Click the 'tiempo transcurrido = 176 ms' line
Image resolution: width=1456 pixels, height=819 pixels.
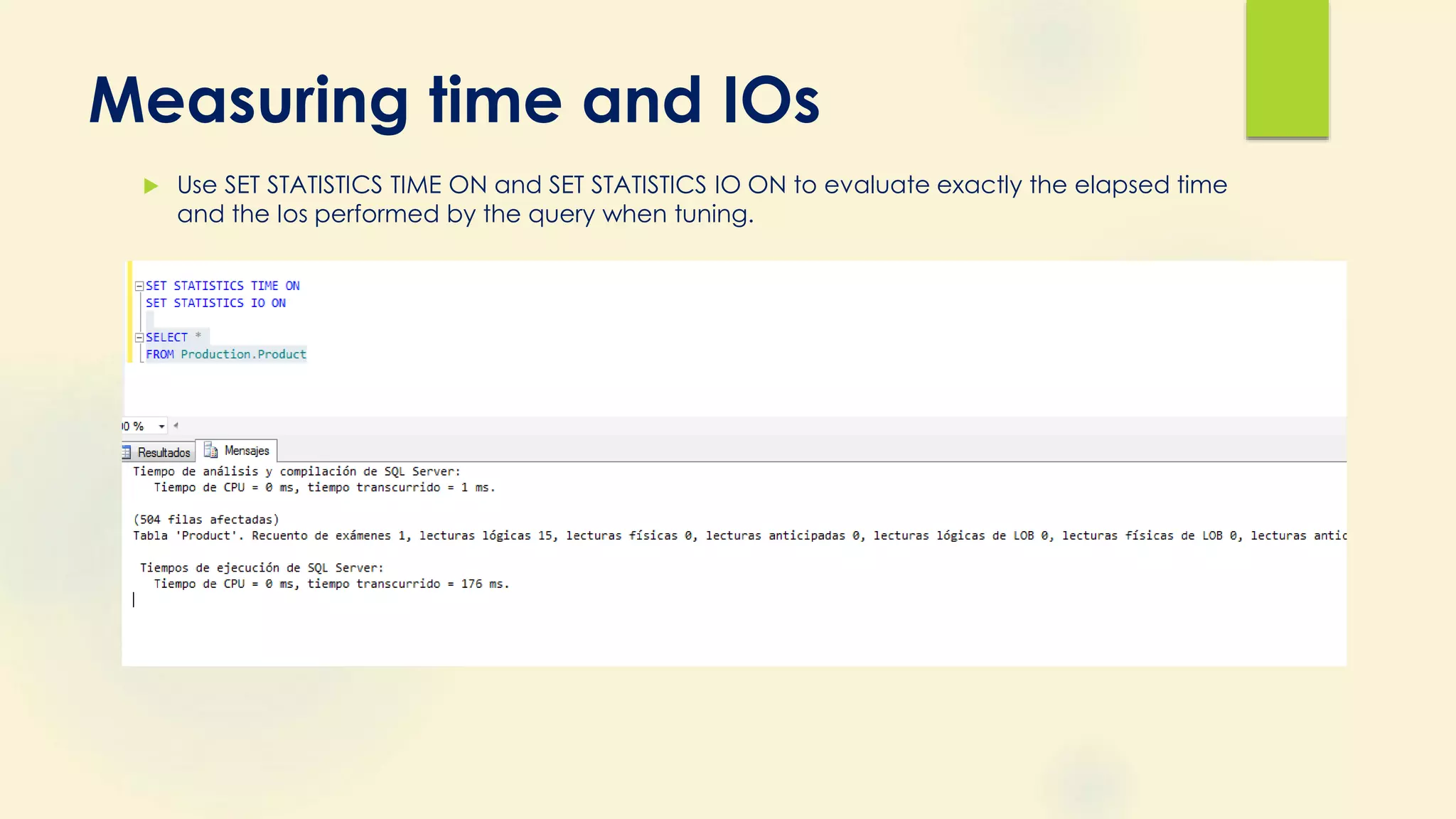[332, 584]
